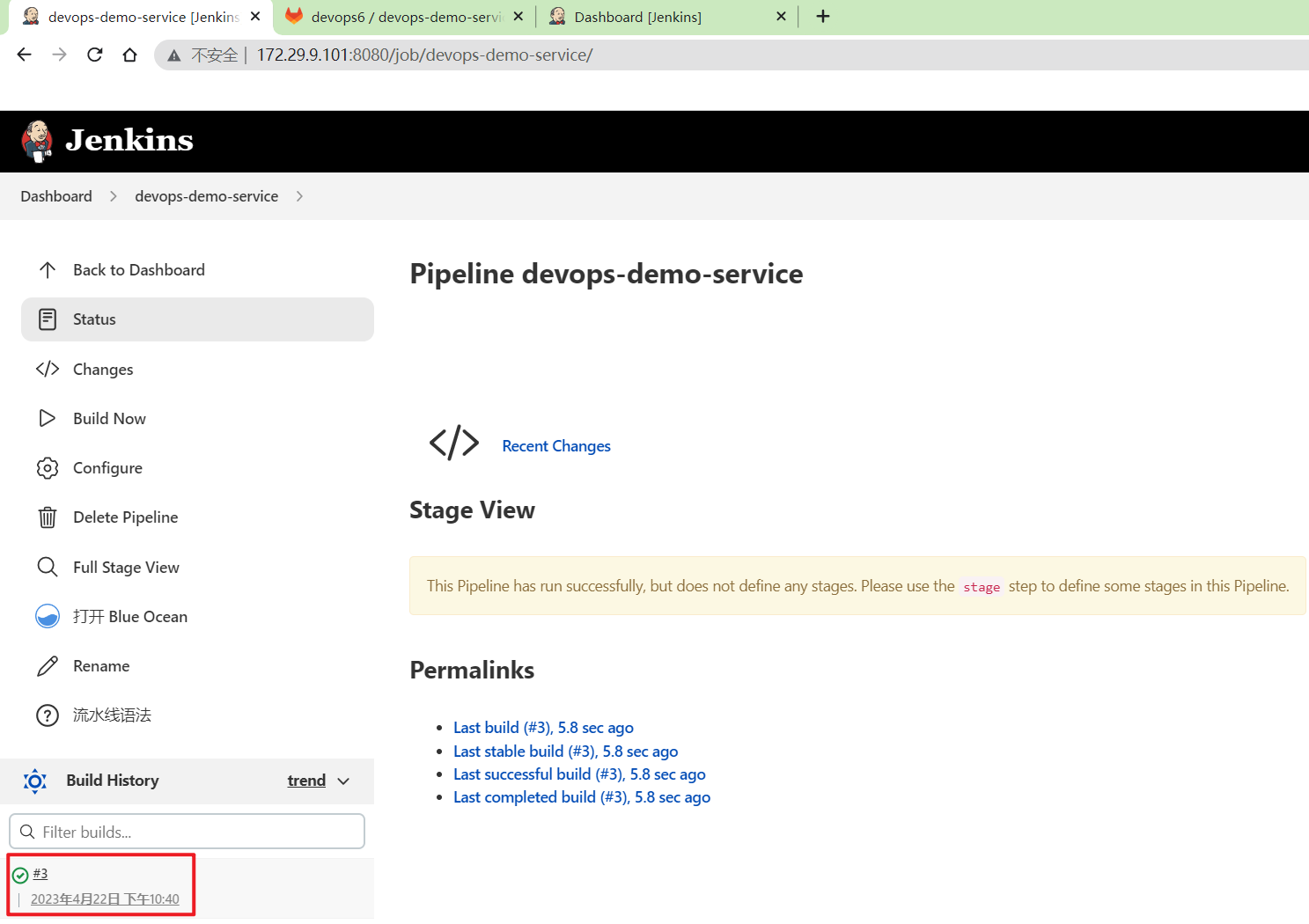Screen dimensions: 1309x924
Task: Click the Jenkins butler logo icon
Action: point(37,142)
